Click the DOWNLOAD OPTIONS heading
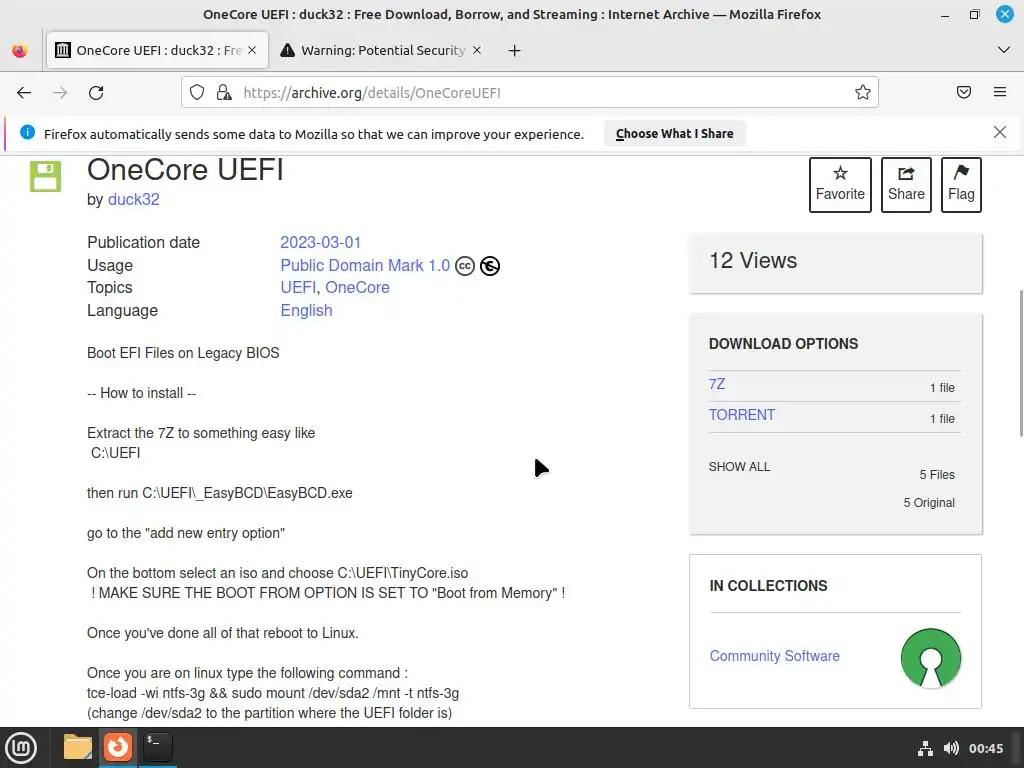Image resolution: width=1024 pixels, height=768 pixels. [x=783, y=344]
